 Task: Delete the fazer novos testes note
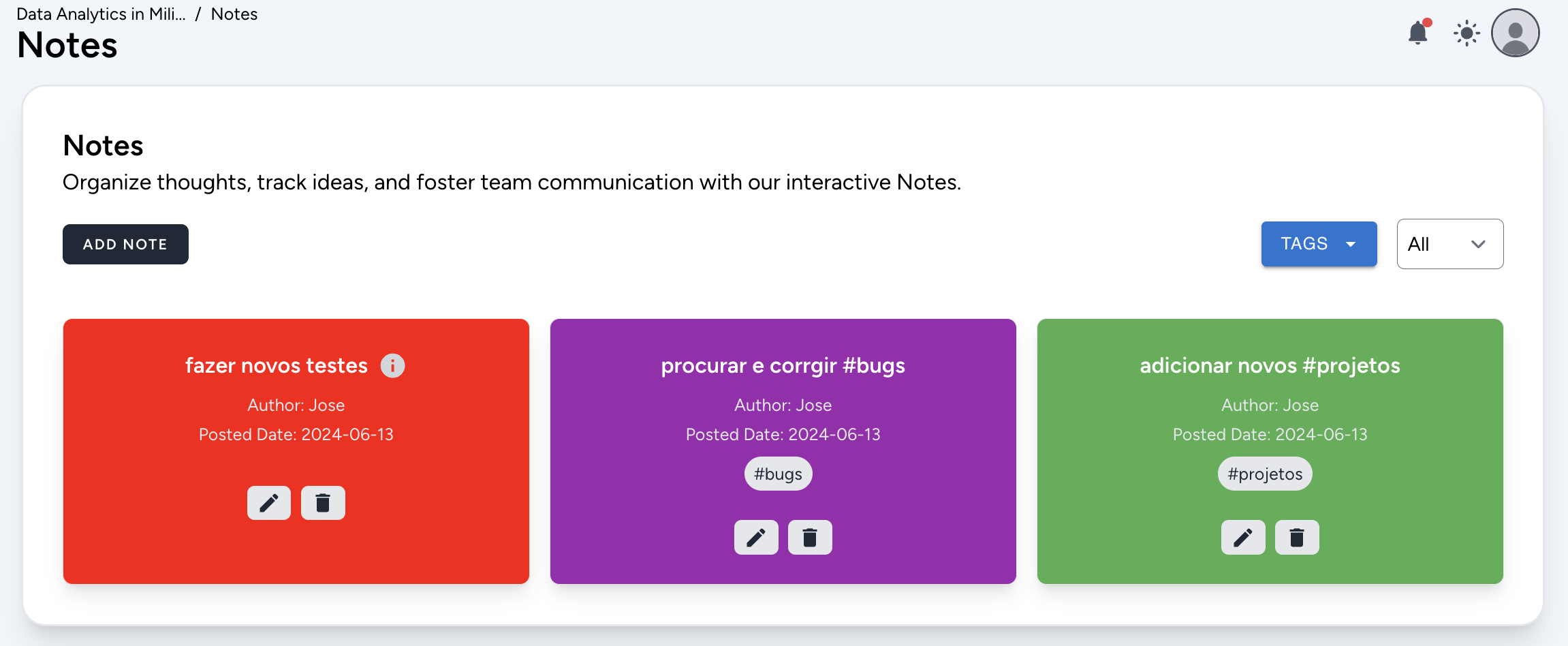coord(323,503)
